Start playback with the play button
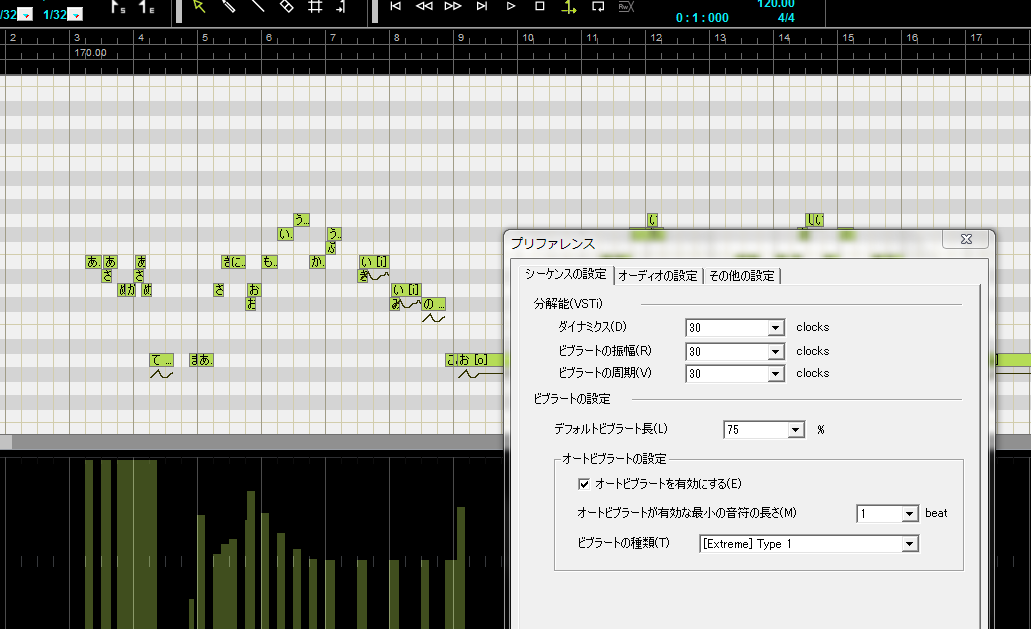The height and width of the screenshot is (629, 1031). click(x=511, y=7)
